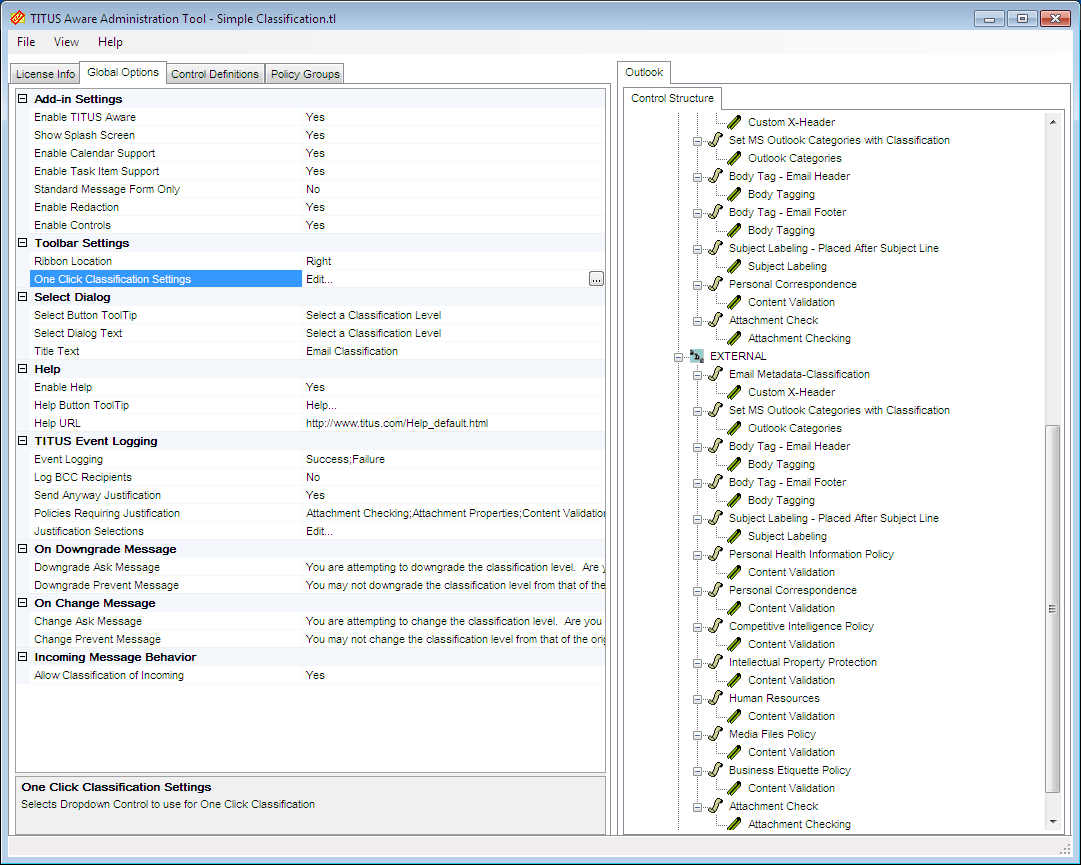Open the View menu
The height and width of the screenshot is (865, 1081).
coord(66,42)
